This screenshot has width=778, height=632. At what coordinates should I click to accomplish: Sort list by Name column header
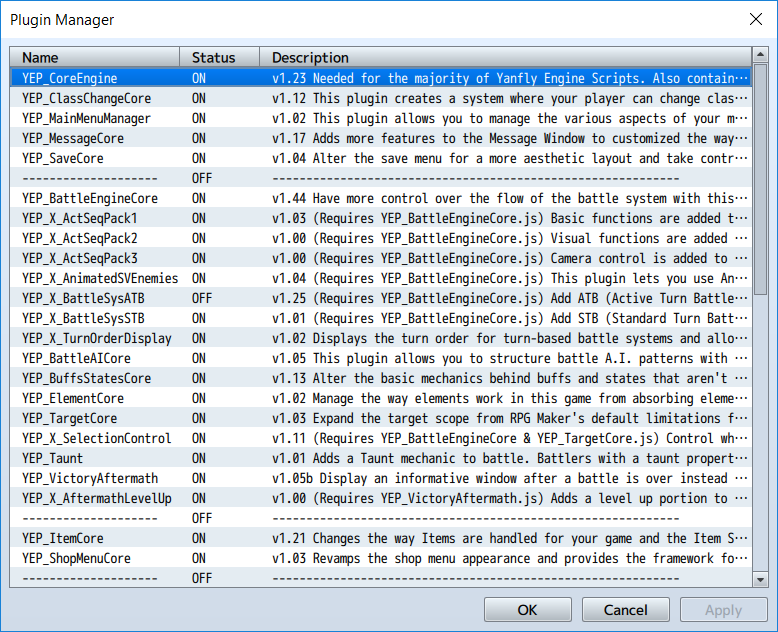click(95, 58)
